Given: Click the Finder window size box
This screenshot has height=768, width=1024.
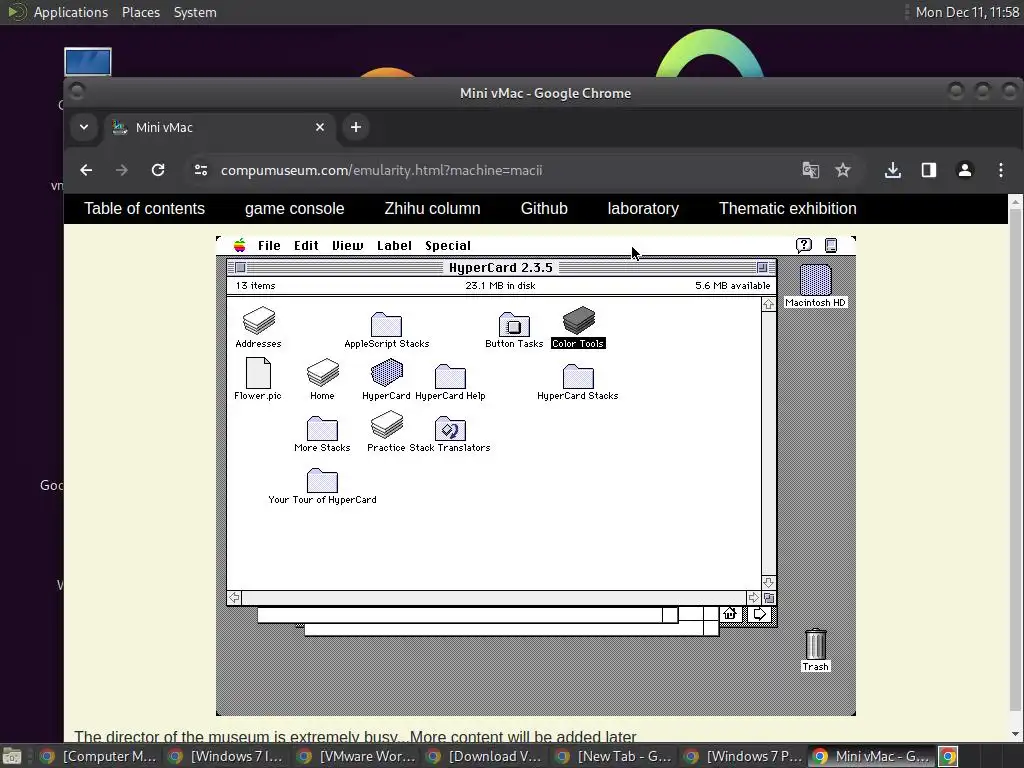Looking at the screenshot, I should 769,598.
